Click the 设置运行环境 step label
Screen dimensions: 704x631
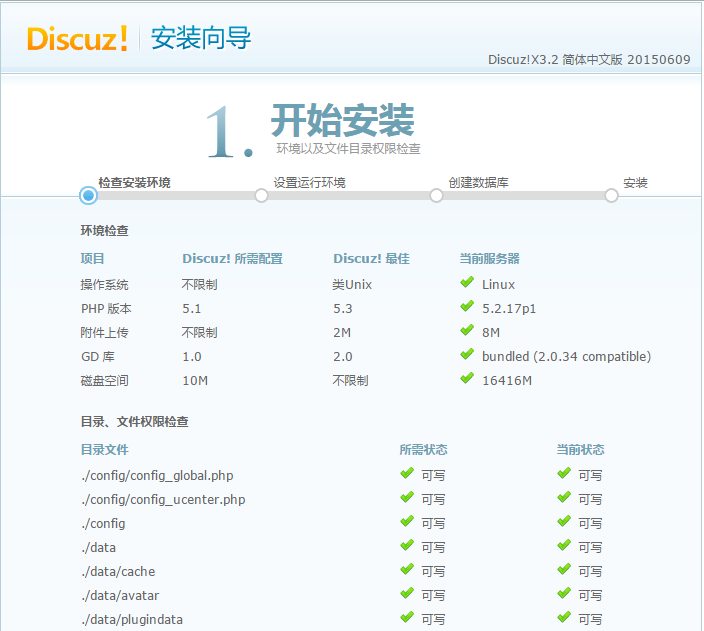310,183
